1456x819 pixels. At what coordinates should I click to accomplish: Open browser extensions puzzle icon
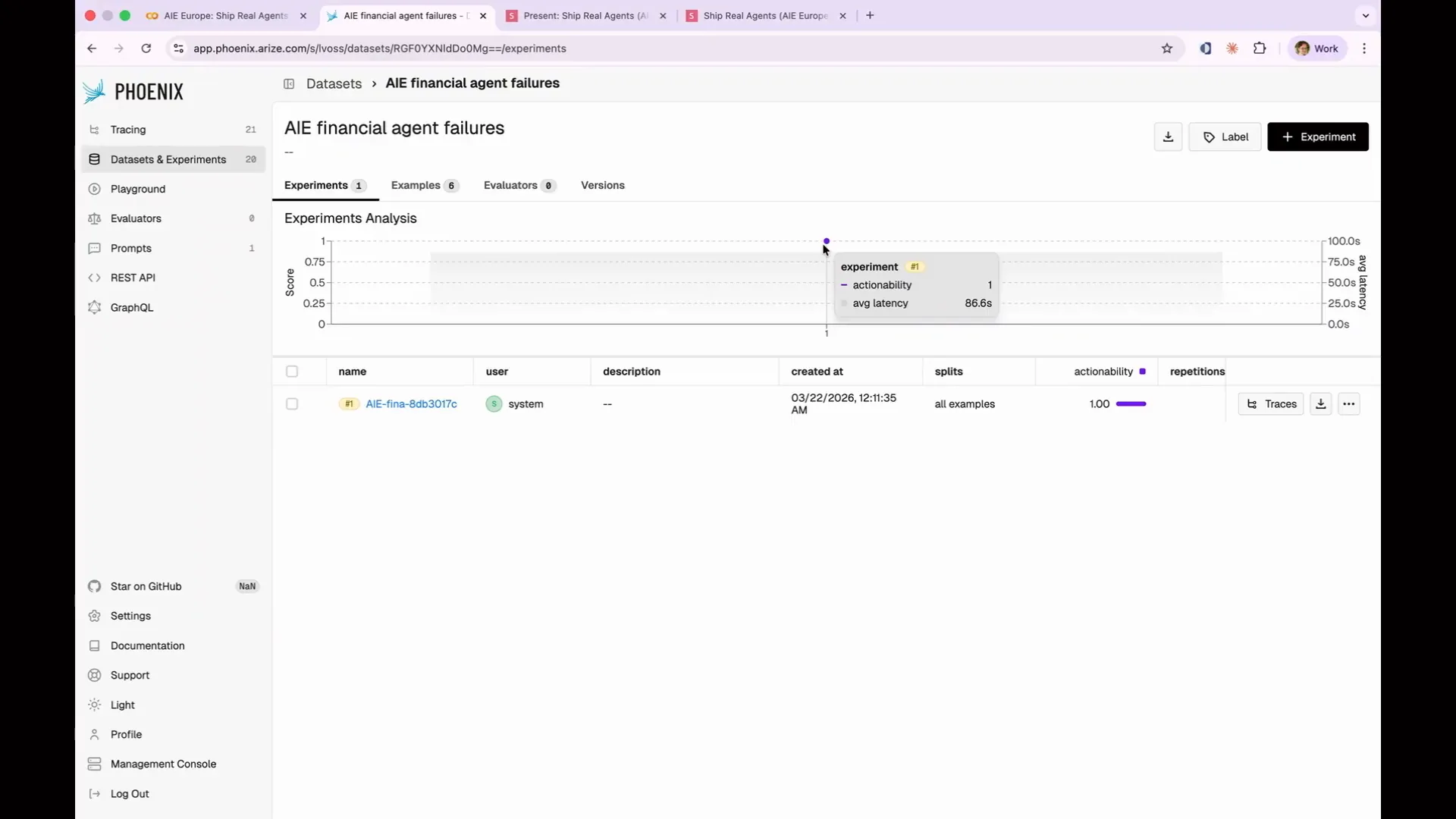pyautogui.click(x=1260, y=49)
